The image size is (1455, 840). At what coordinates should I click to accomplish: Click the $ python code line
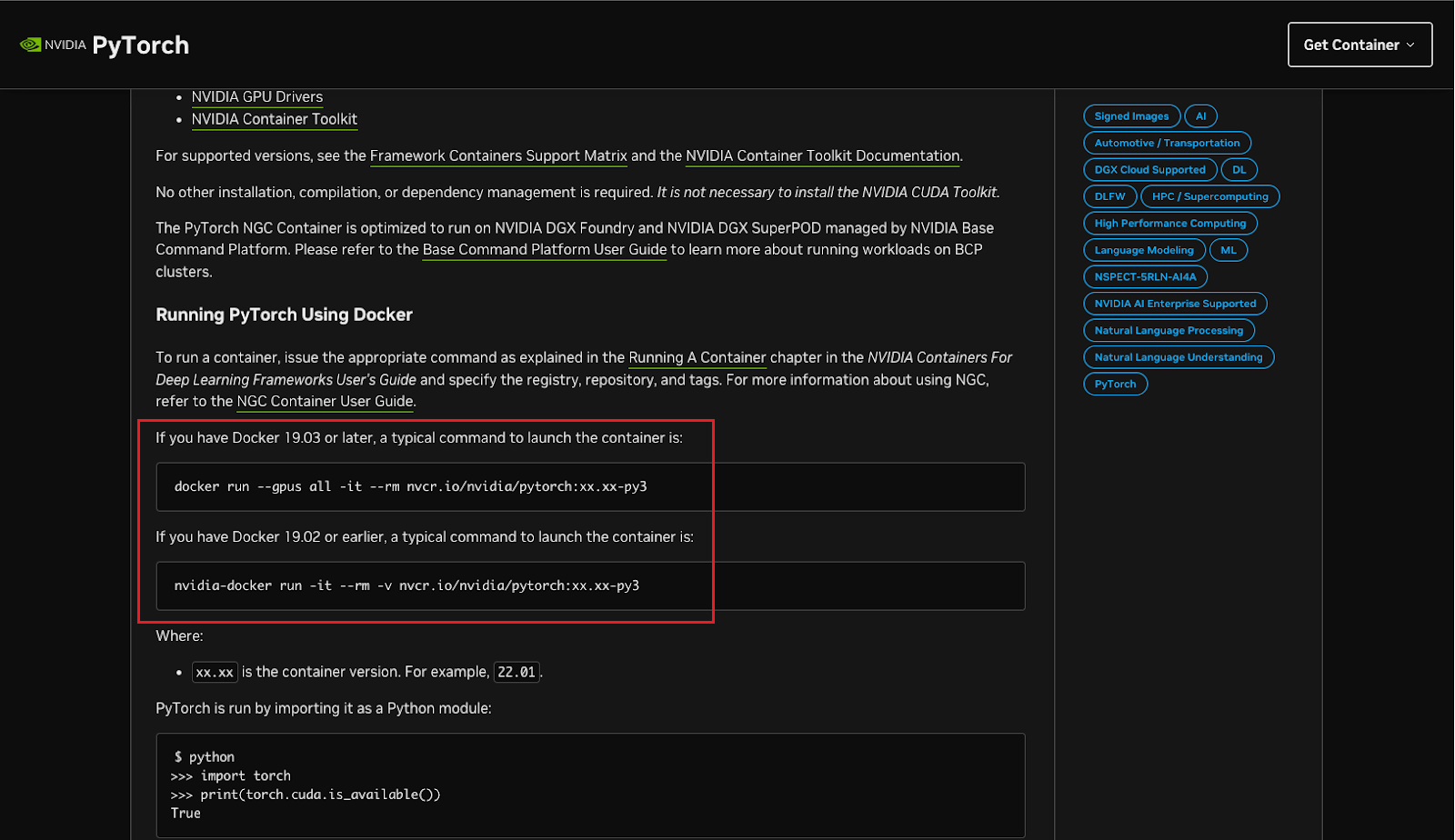pyautogui.click(x=205, y=757)
